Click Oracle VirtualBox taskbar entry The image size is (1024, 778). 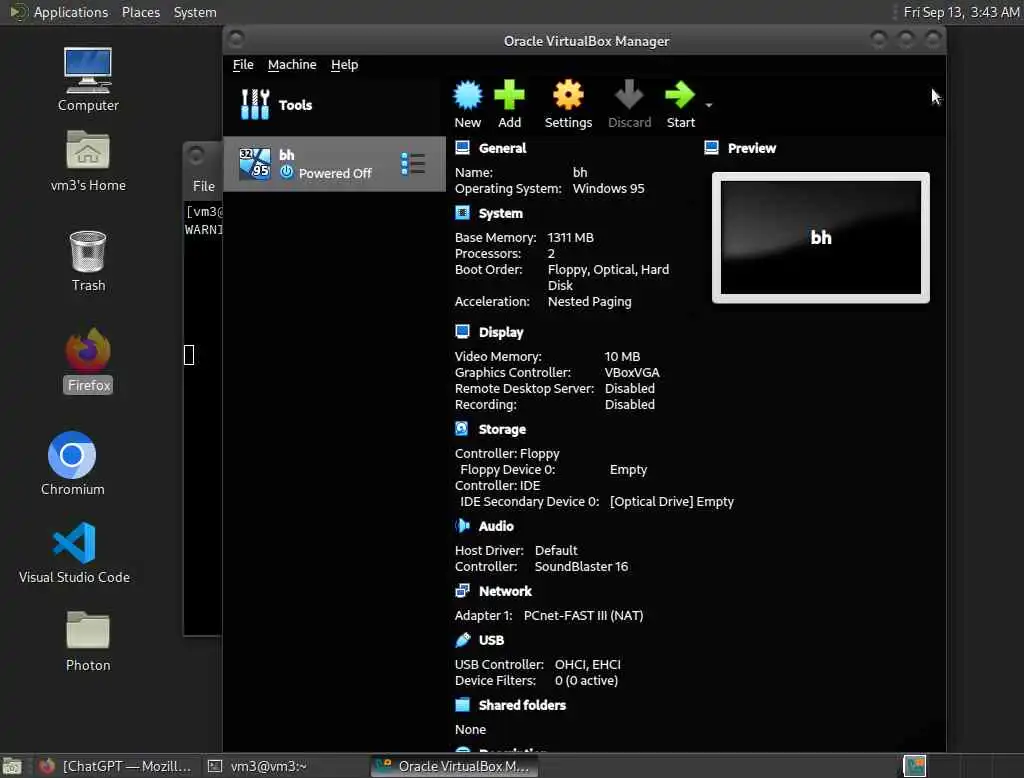coord(455,766)
